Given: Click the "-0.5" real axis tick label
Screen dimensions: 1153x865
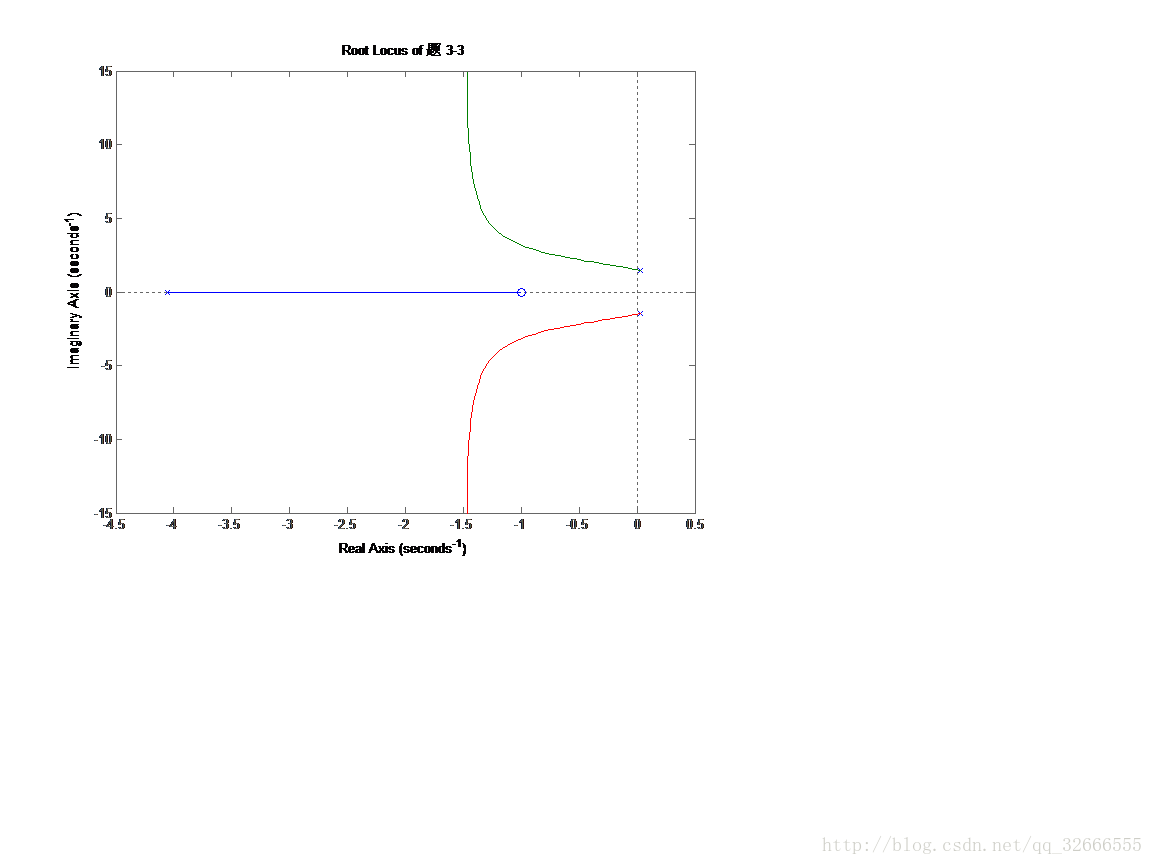Looking at the screenshot, I should click(x=577, y=524).
